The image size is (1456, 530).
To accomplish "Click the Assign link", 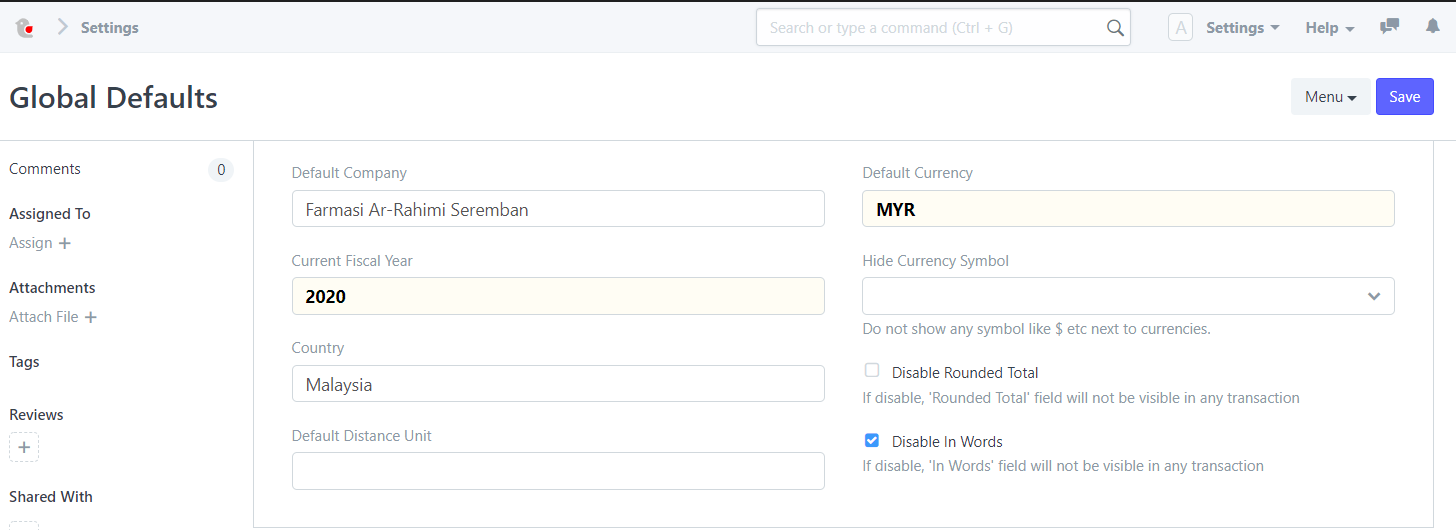I will pos(30,243).
